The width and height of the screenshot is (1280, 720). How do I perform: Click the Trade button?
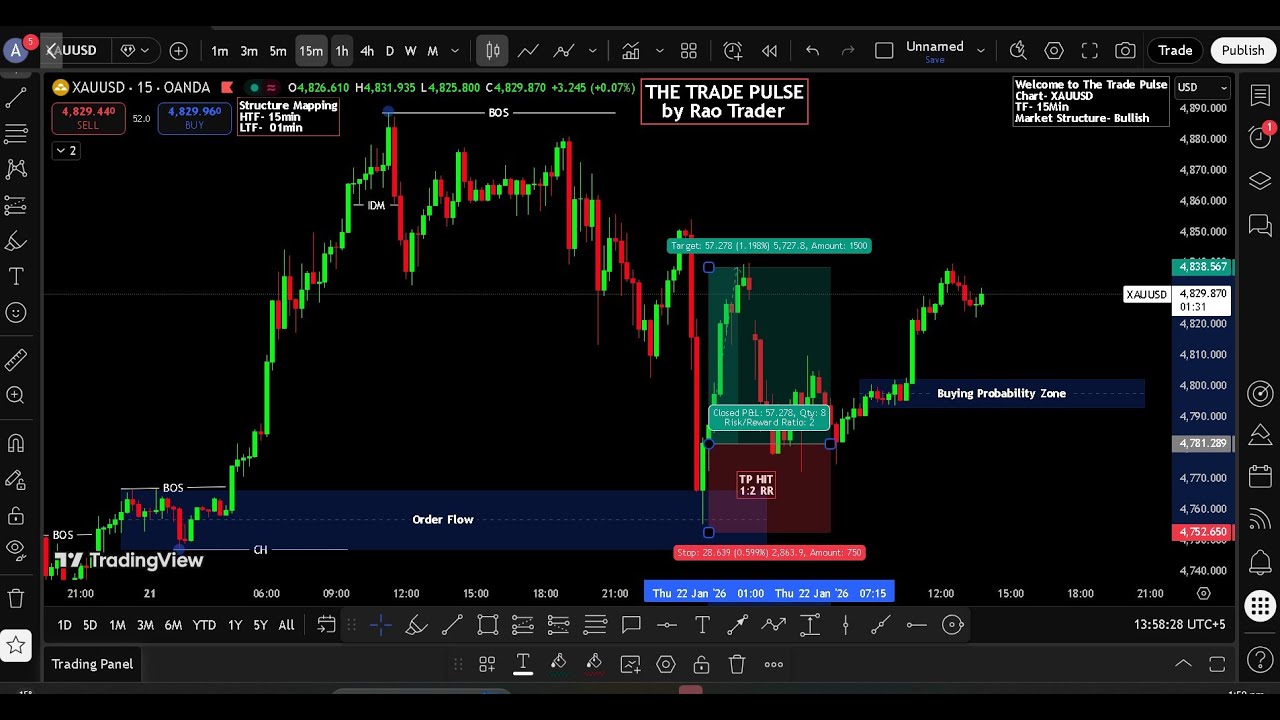(1175, 51)
